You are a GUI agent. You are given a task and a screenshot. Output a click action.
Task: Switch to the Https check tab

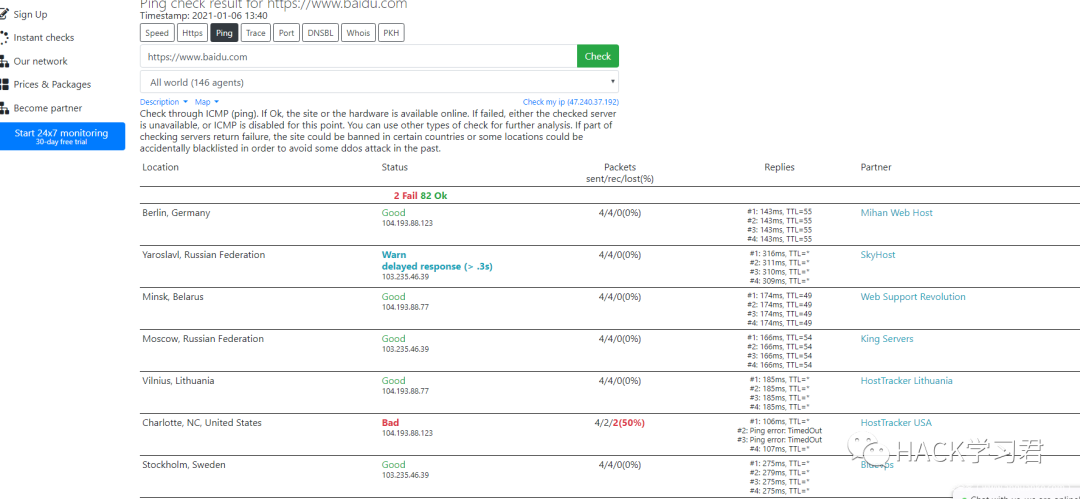(x=192, y=32)
